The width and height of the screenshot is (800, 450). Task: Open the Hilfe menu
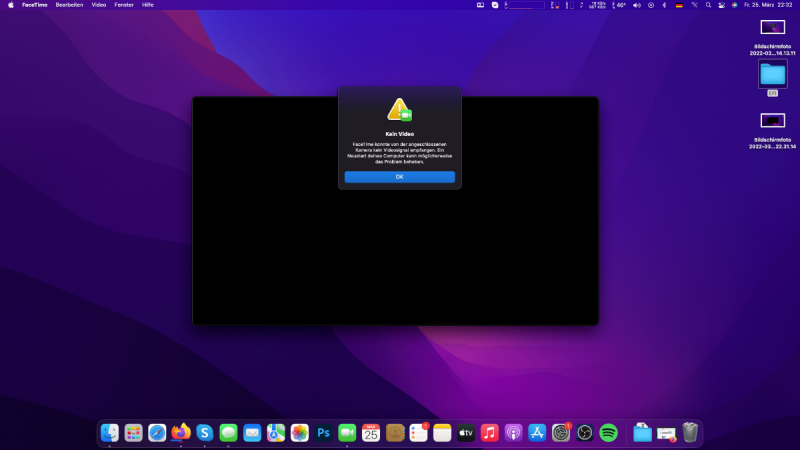148,5
